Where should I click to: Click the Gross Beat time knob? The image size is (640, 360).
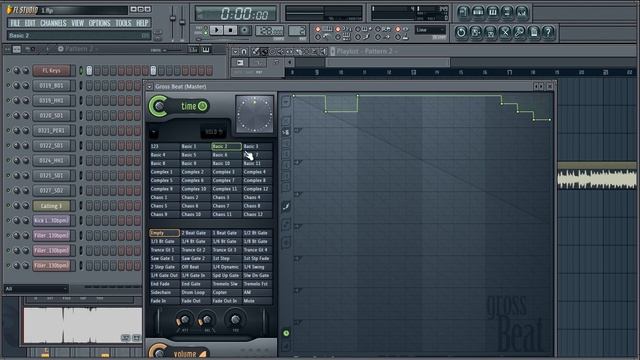coord(158,106)
